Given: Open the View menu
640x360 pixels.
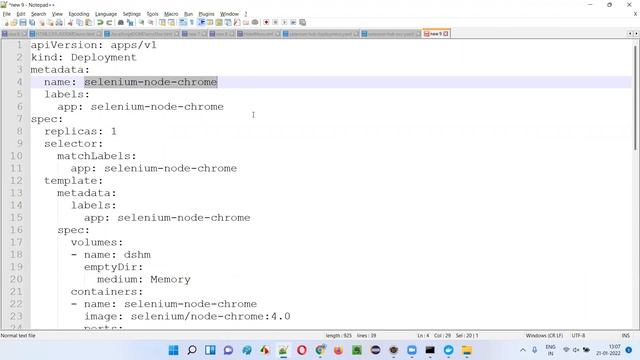Looking at the screenshot, I should [x=57, y=14].
